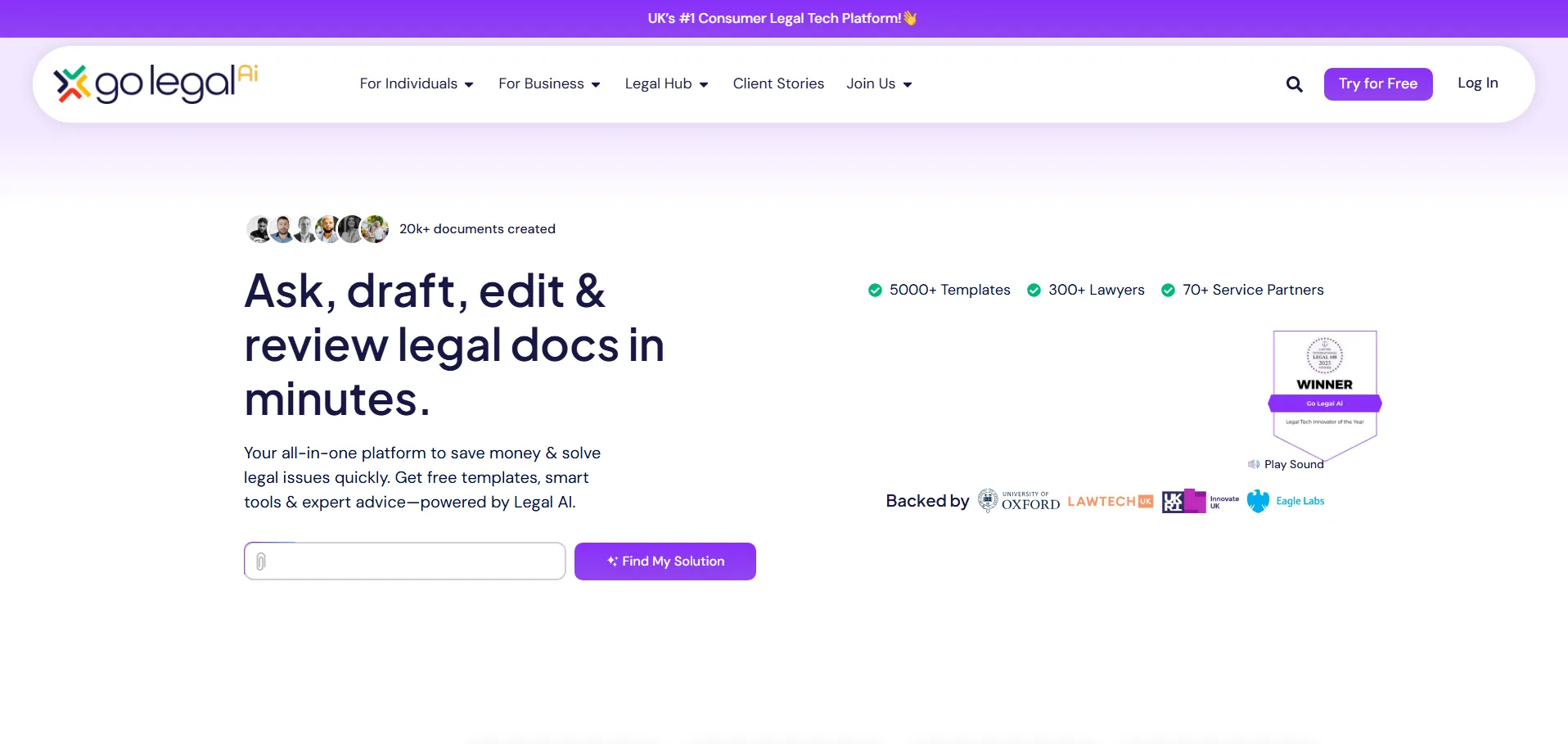Click the 300+ Lawyers green checkmark
Image resolution: width=1568 pixels, height=744 pixels.
point(1034,291)
